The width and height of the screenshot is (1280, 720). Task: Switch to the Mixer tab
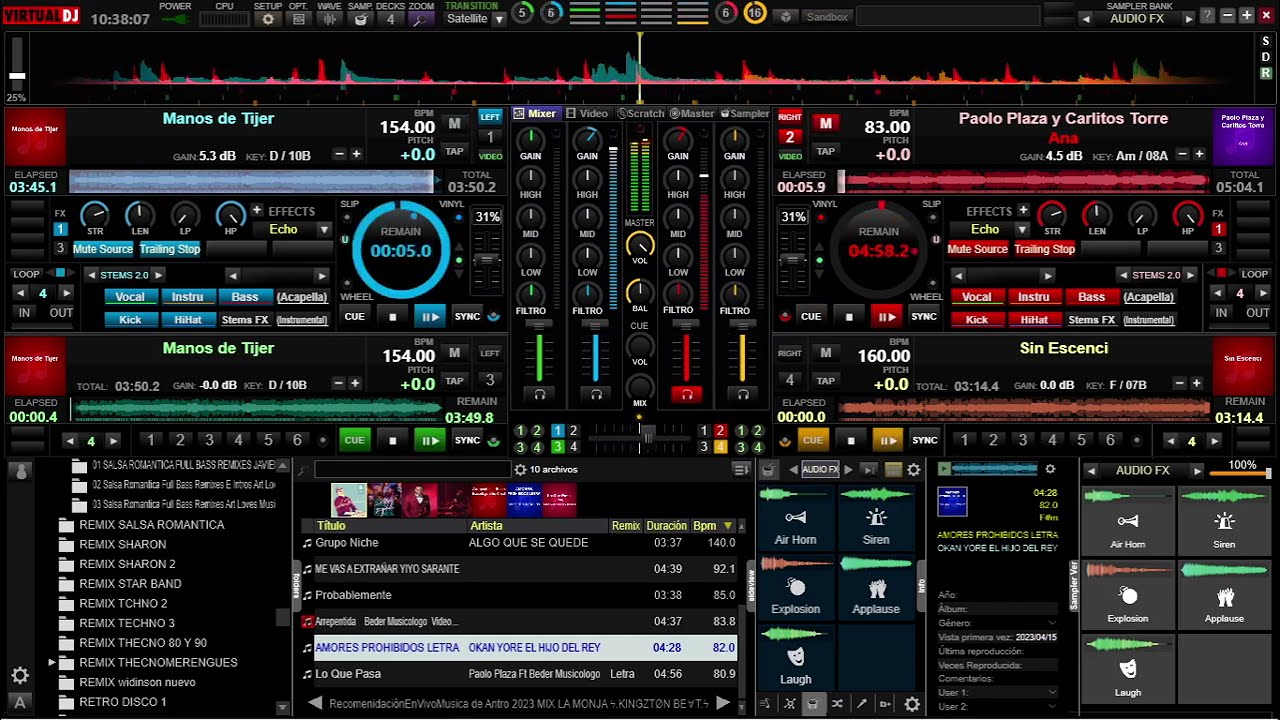(x=534, y=114)
